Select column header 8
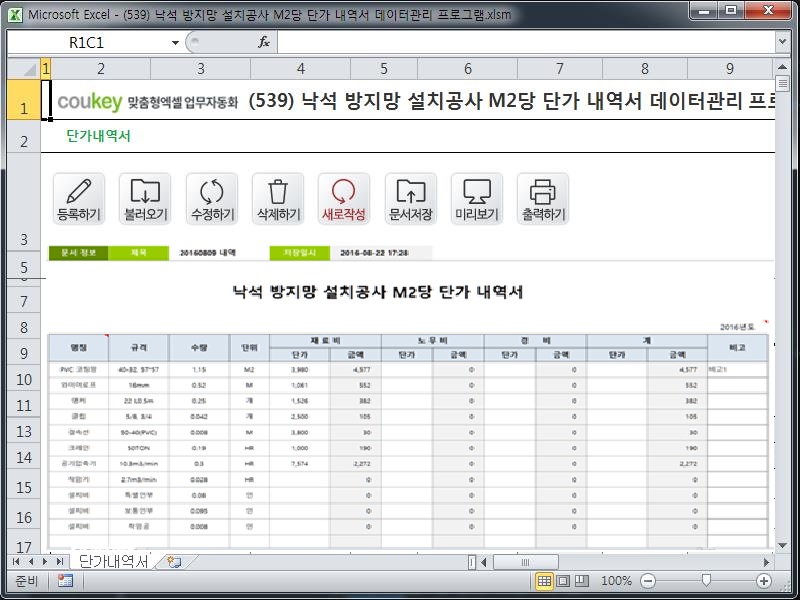 (645, 68)
